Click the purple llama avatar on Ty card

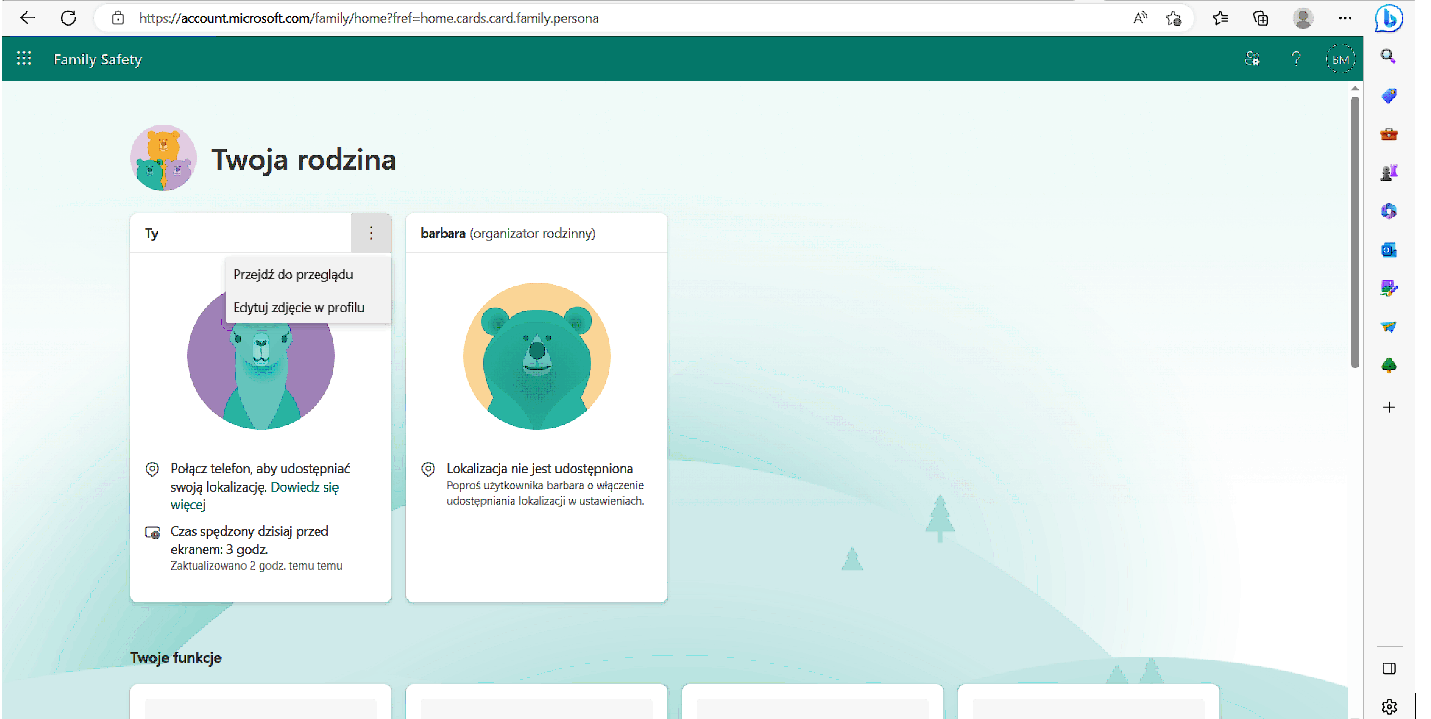tap(261, 358)
